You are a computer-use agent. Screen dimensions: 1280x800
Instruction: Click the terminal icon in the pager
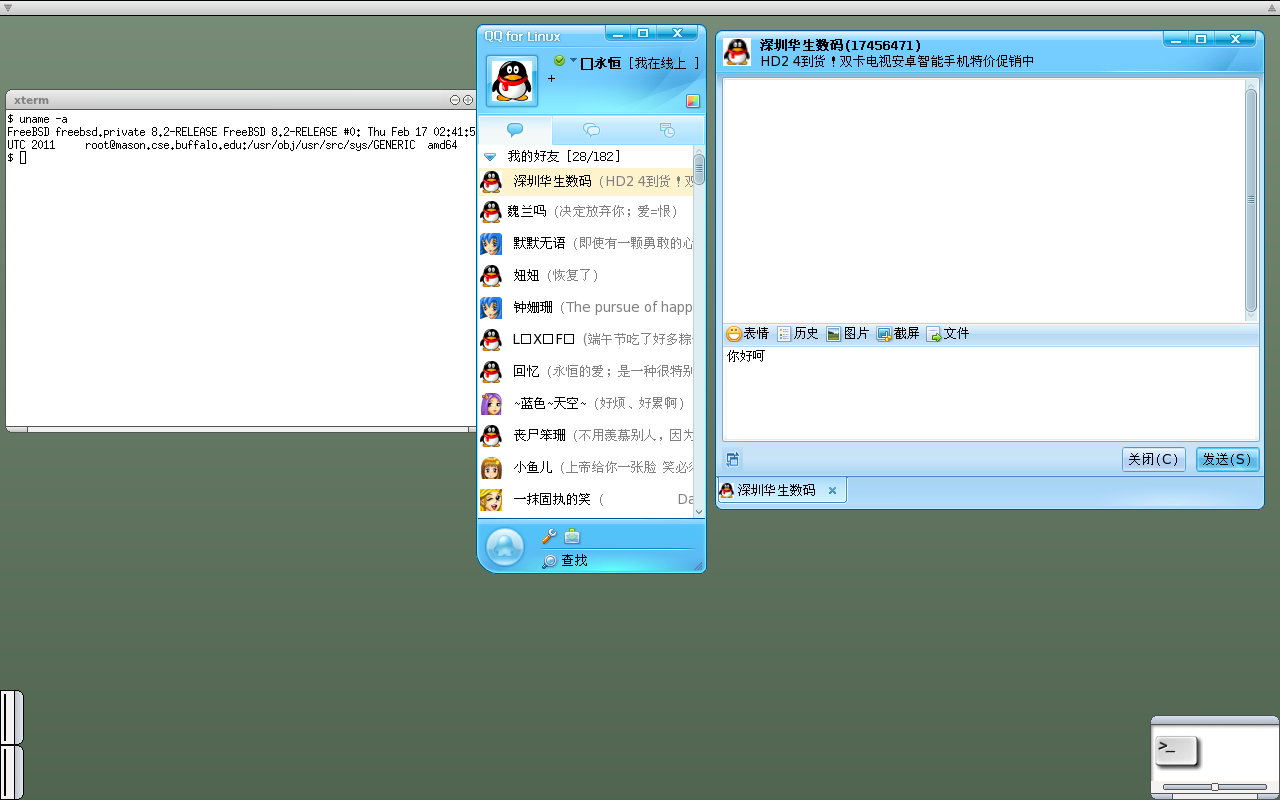(1176, 751)
